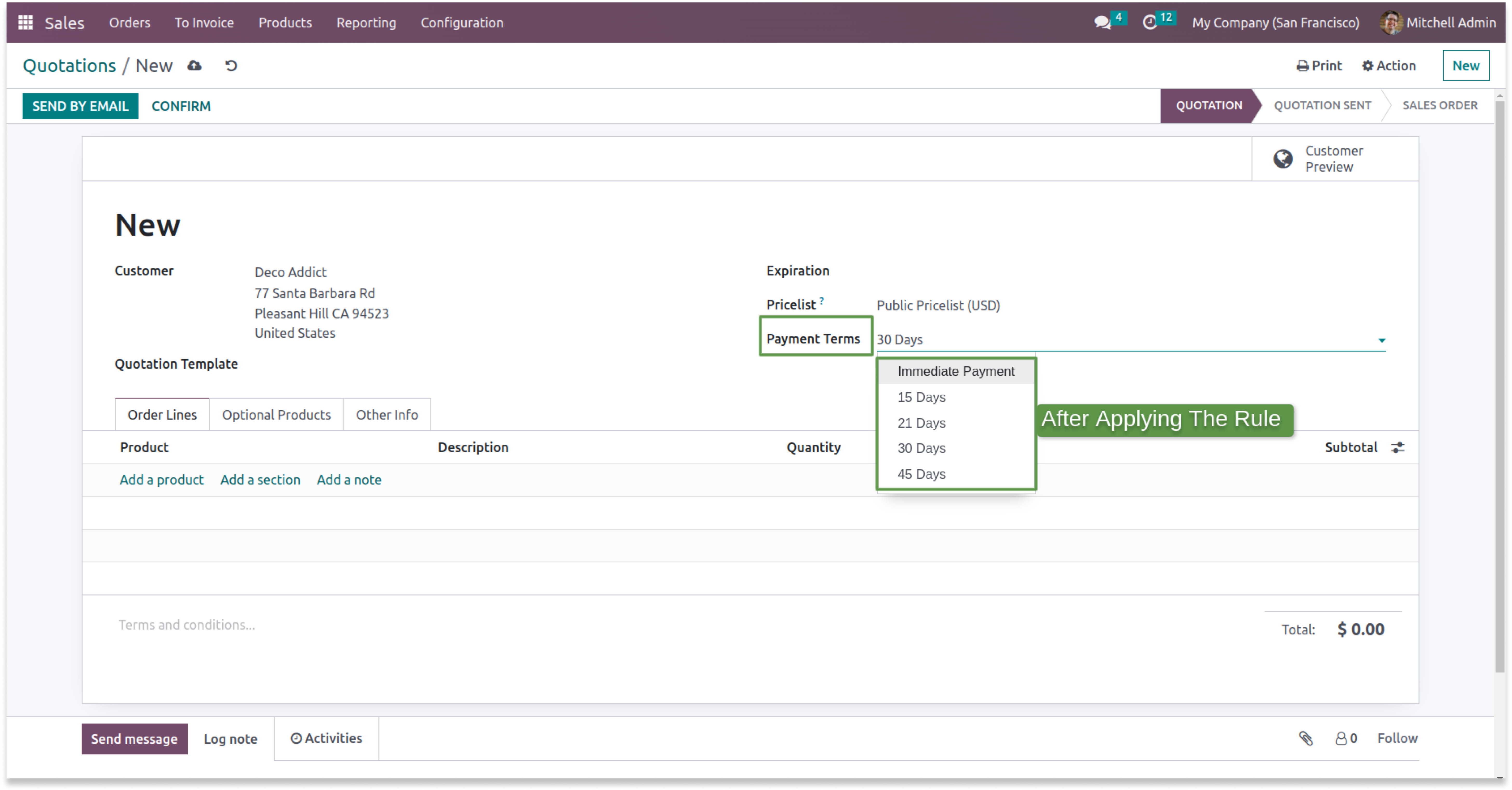Image resolution: width=1512 pixels, height=790 pixels.
Task: Open the Orders menu
Action: 130,22
